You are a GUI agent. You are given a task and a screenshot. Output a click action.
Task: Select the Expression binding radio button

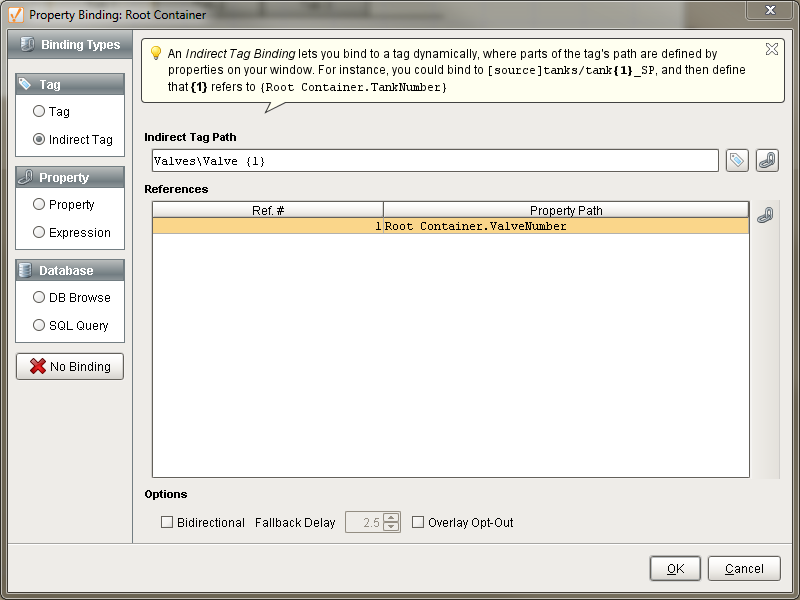point(39,232)
